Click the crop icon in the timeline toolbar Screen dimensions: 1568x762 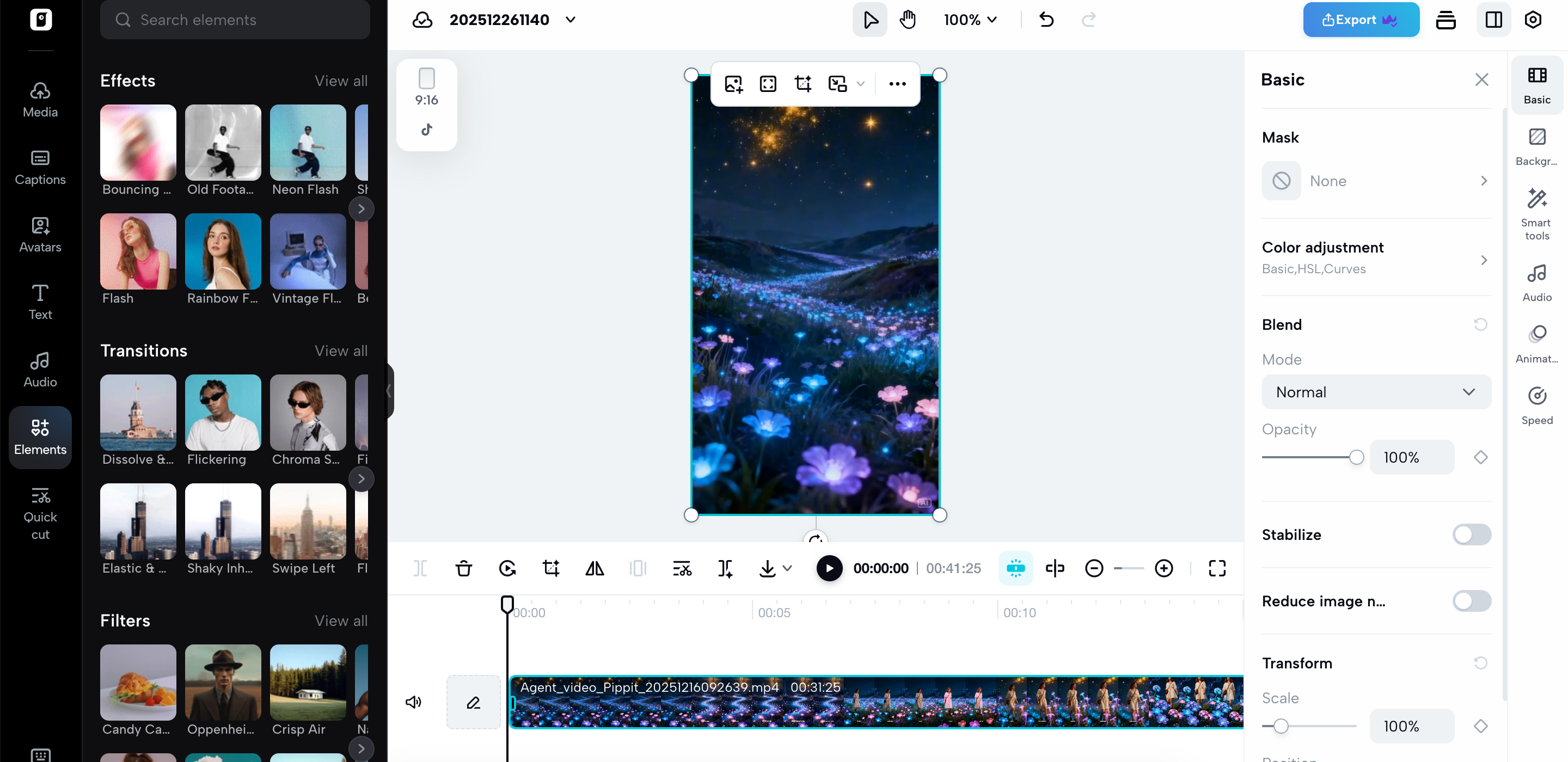click(551, 568)
